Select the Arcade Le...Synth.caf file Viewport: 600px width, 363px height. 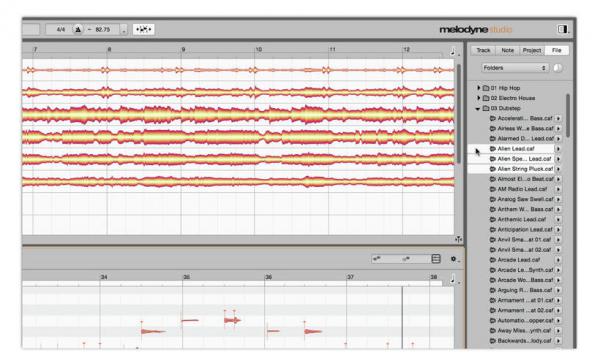(525, 270)
